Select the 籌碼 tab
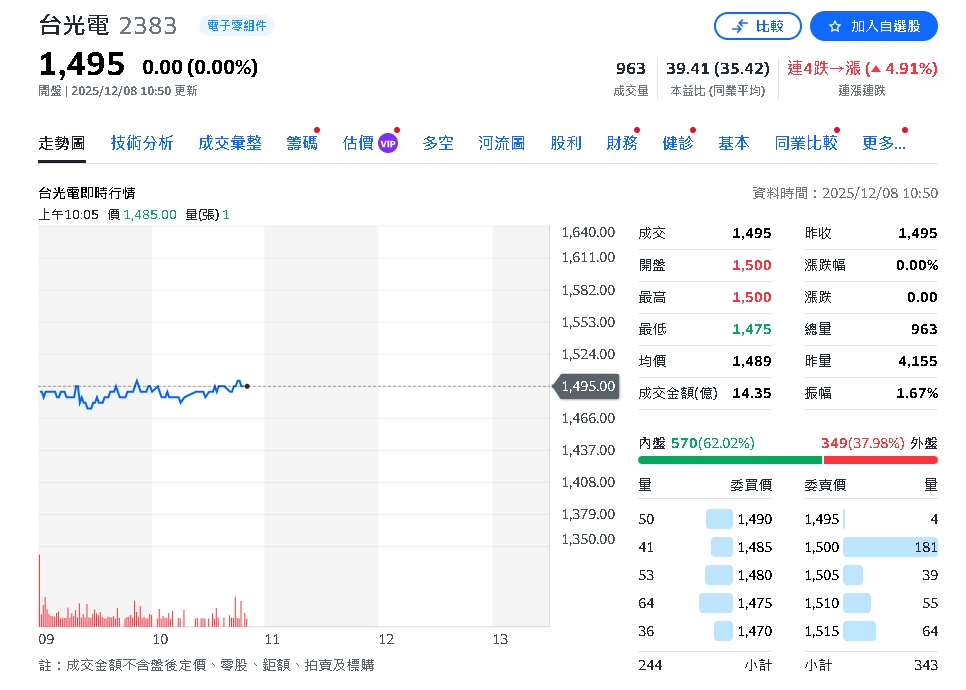Screen dimensions: 966x690 pos(301,143)
